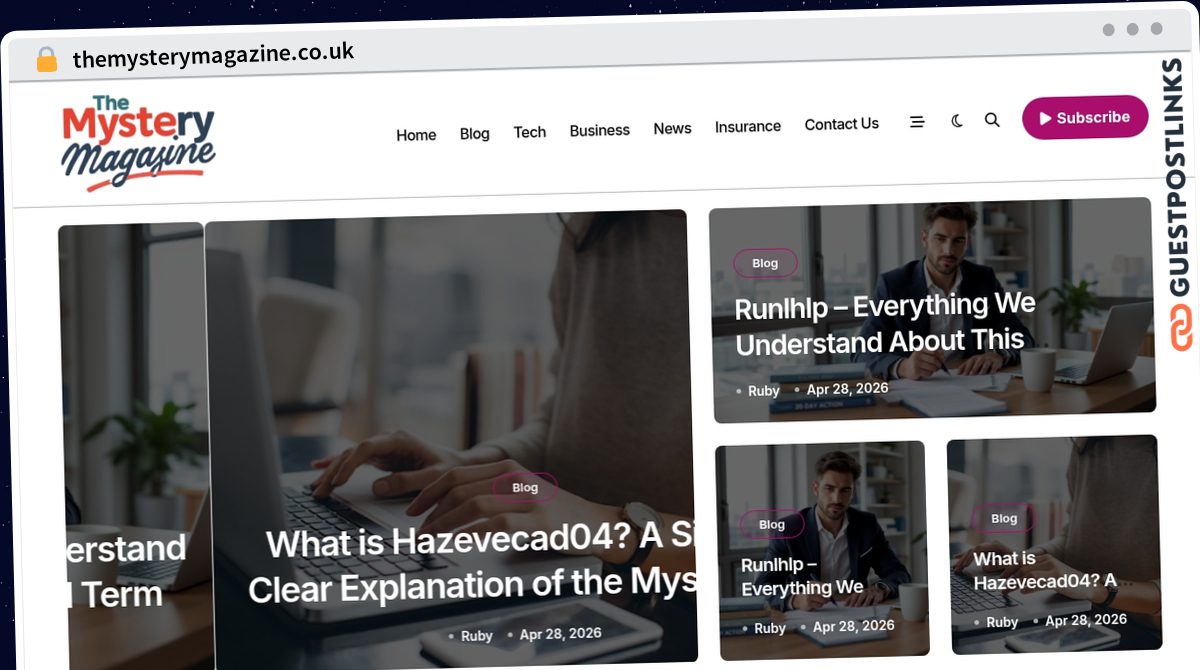Open small 'Runlhlp – Everything We' card title
1200x670 pixels.
click(802, 577)
